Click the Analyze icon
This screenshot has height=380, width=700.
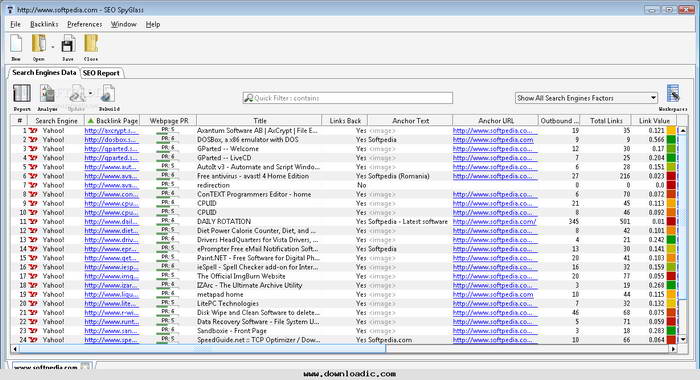[47, 94]
